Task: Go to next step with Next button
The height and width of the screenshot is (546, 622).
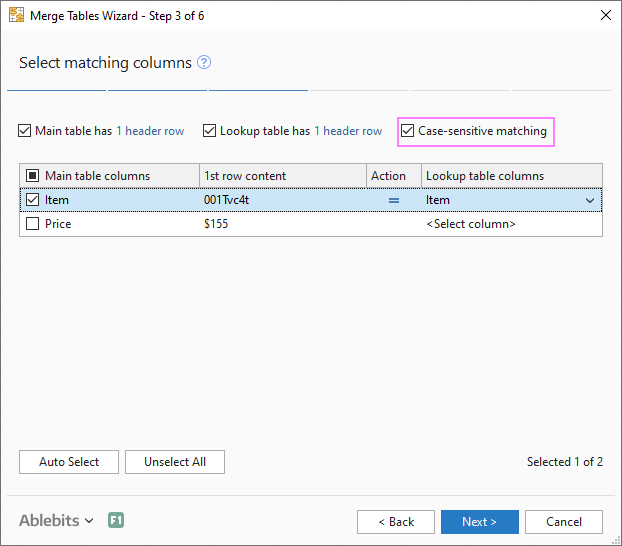Action: [479, 522]
